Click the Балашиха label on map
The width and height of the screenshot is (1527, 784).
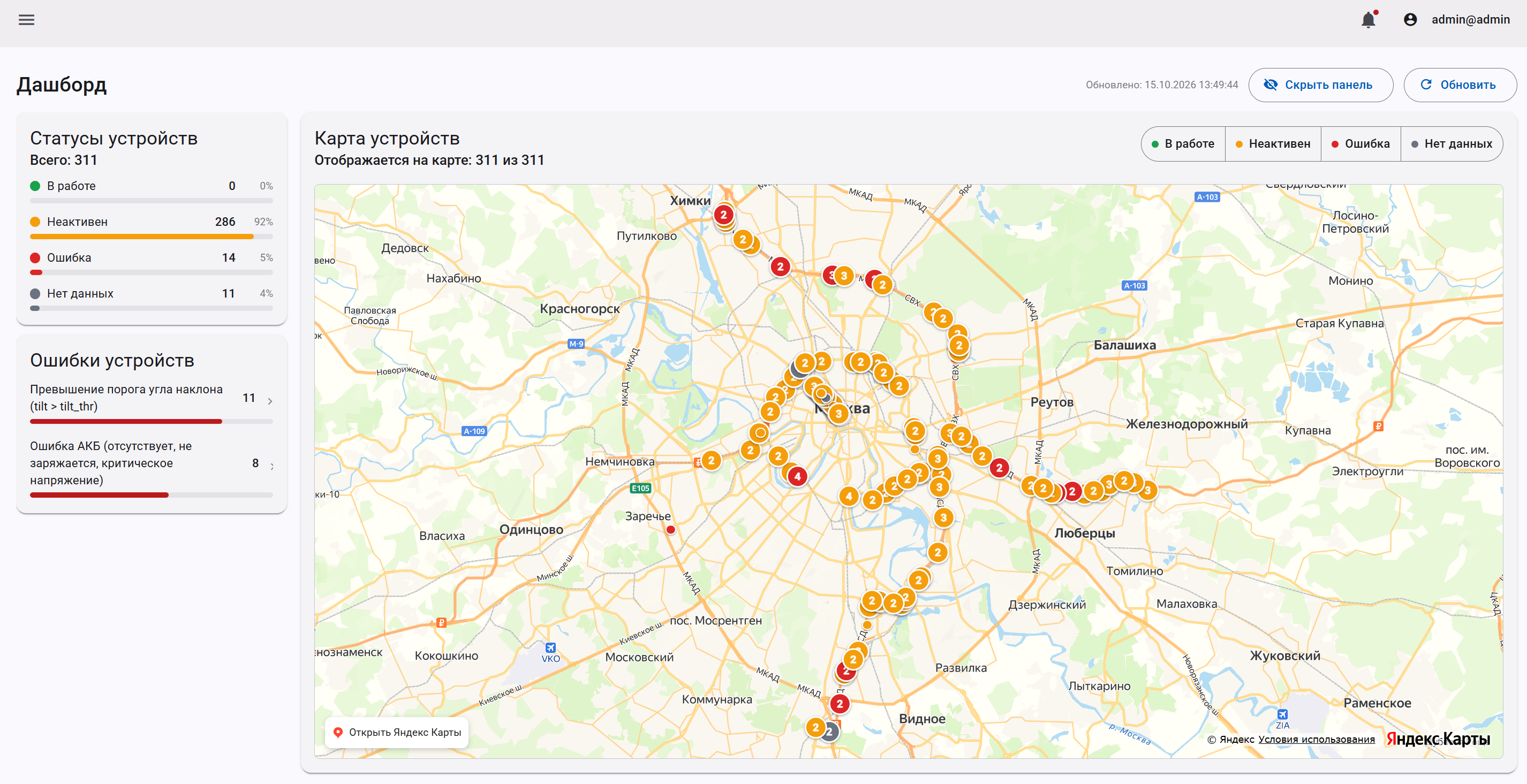1124,345
